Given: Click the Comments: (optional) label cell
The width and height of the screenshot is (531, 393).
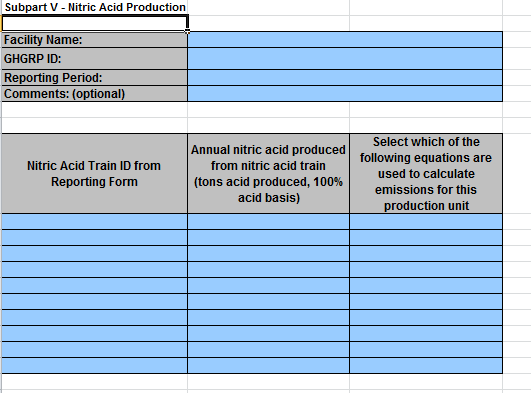Looking at the screenshot, I should point(94,94).
